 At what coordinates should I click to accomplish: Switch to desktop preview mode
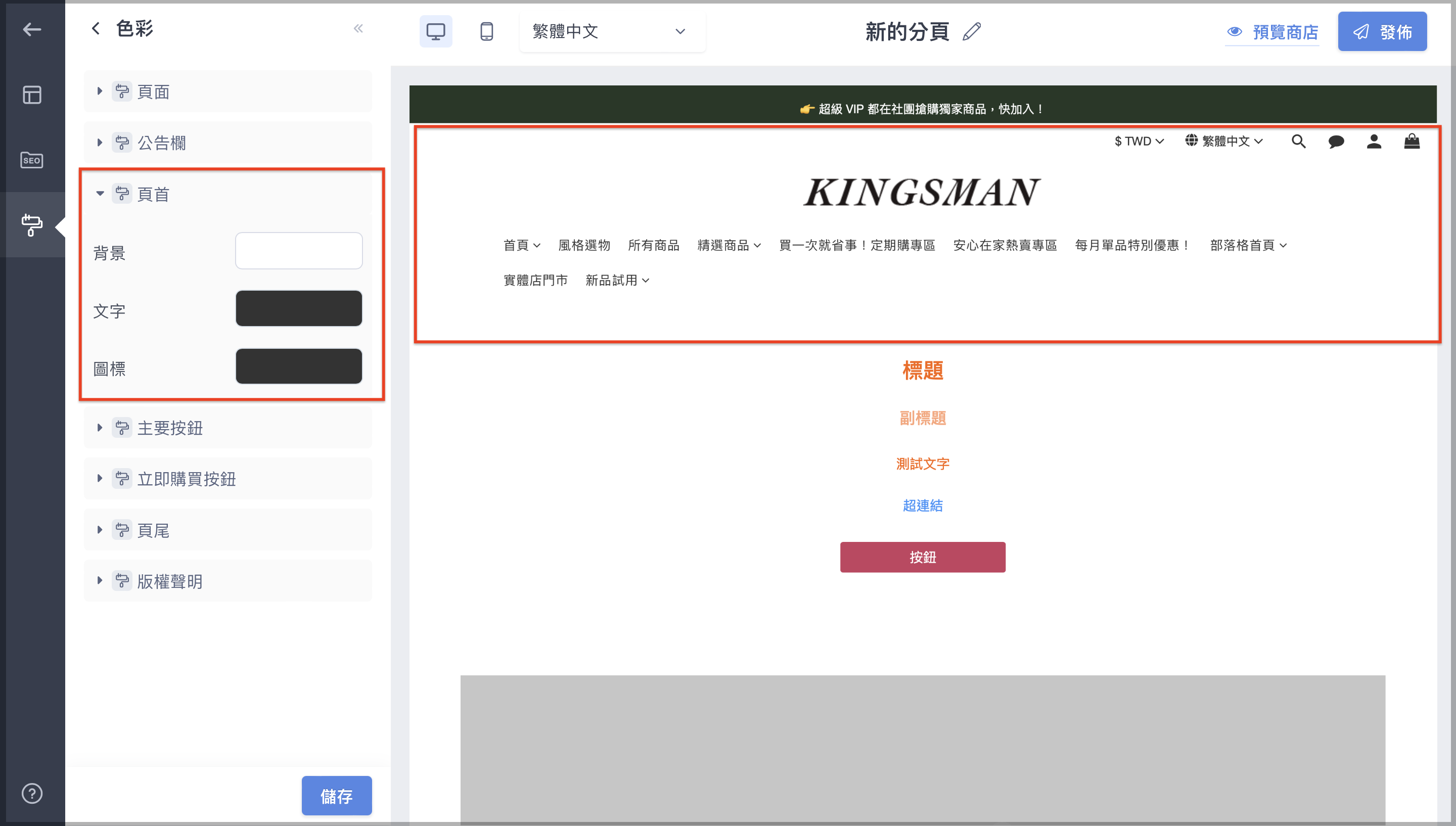point(436,31)
